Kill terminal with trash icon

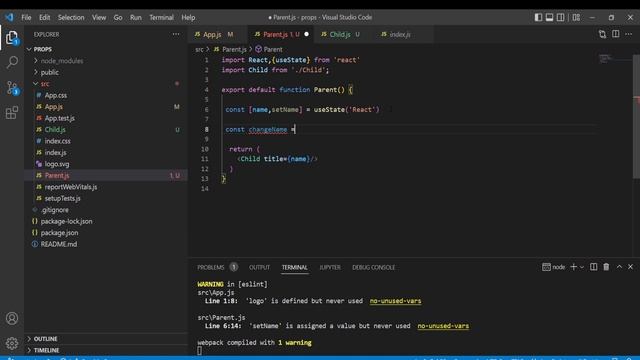(606, 267)
